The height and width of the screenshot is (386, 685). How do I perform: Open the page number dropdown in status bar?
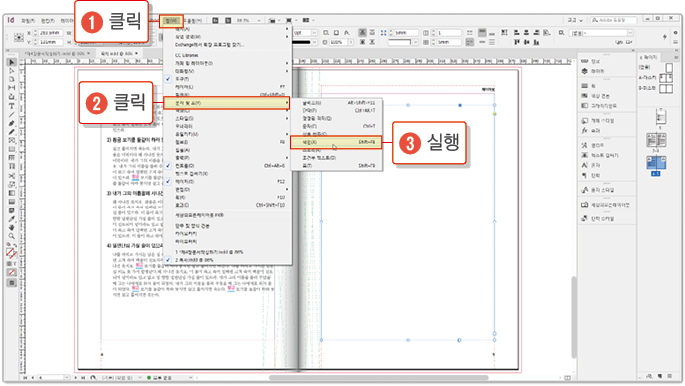tap(66, 378)
